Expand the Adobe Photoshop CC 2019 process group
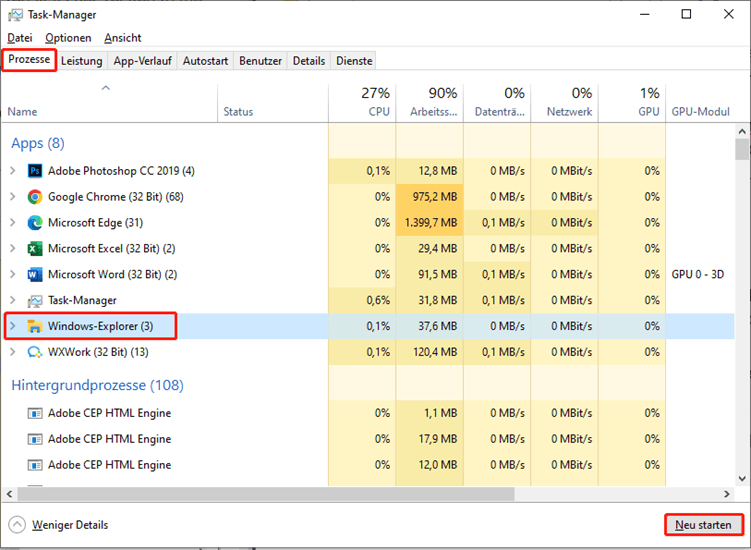This screenshot has height=550, width=751. point(13,171)
